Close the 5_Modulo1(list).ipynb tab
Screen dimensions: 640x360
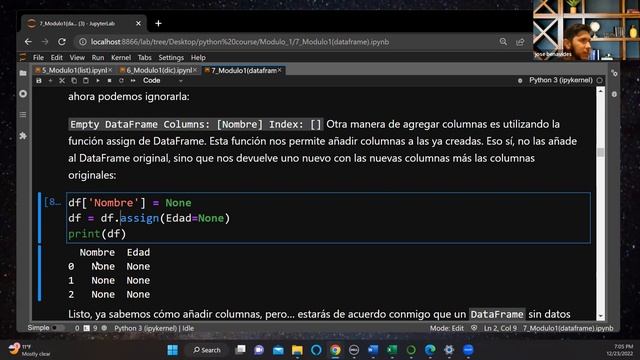tap(111, 71)
